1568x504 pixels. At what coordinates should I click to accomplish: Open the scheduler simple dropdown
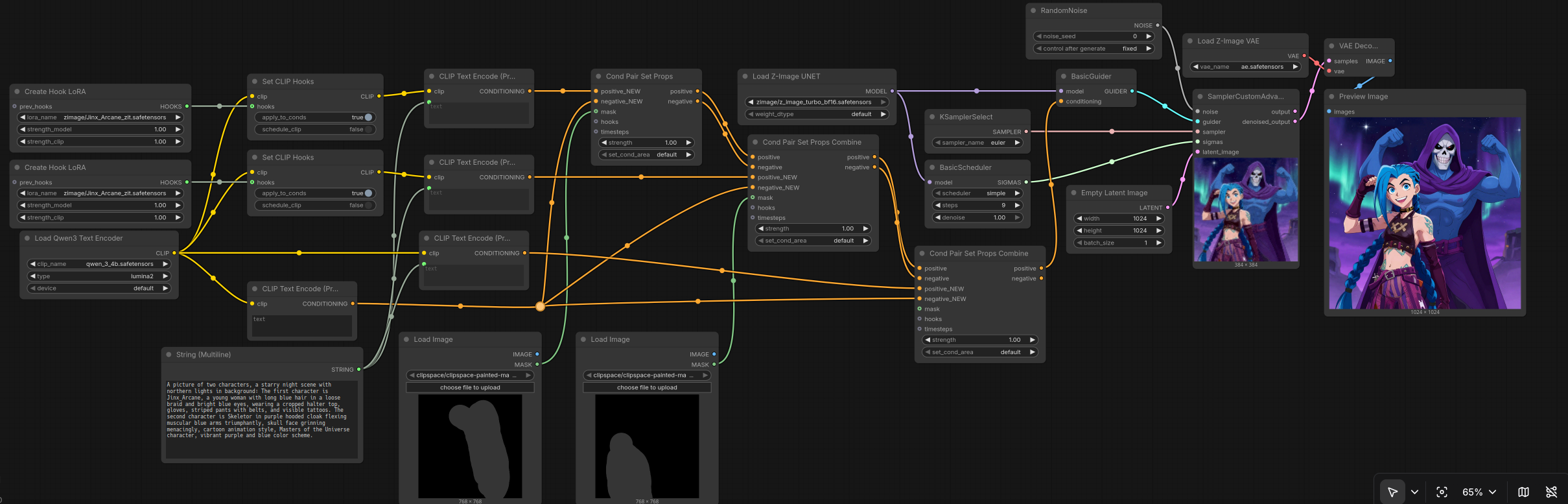[x=977, y=193]
